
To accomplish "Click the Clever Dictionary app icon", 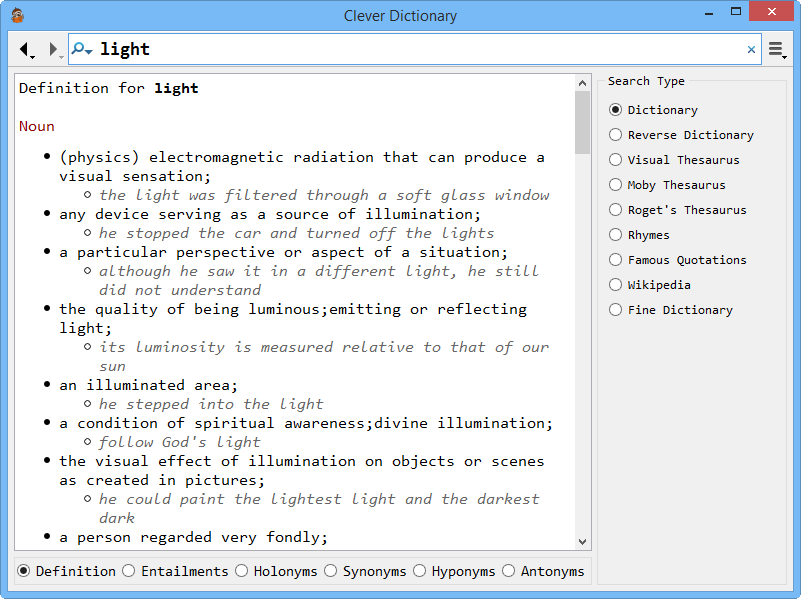I will [17, 15].
